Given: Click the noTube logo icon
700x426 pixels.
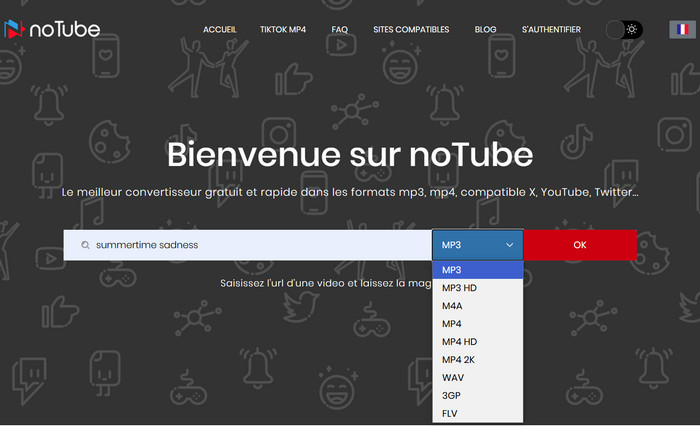Looking at the screenshot, I should click(x=16, y=29).
